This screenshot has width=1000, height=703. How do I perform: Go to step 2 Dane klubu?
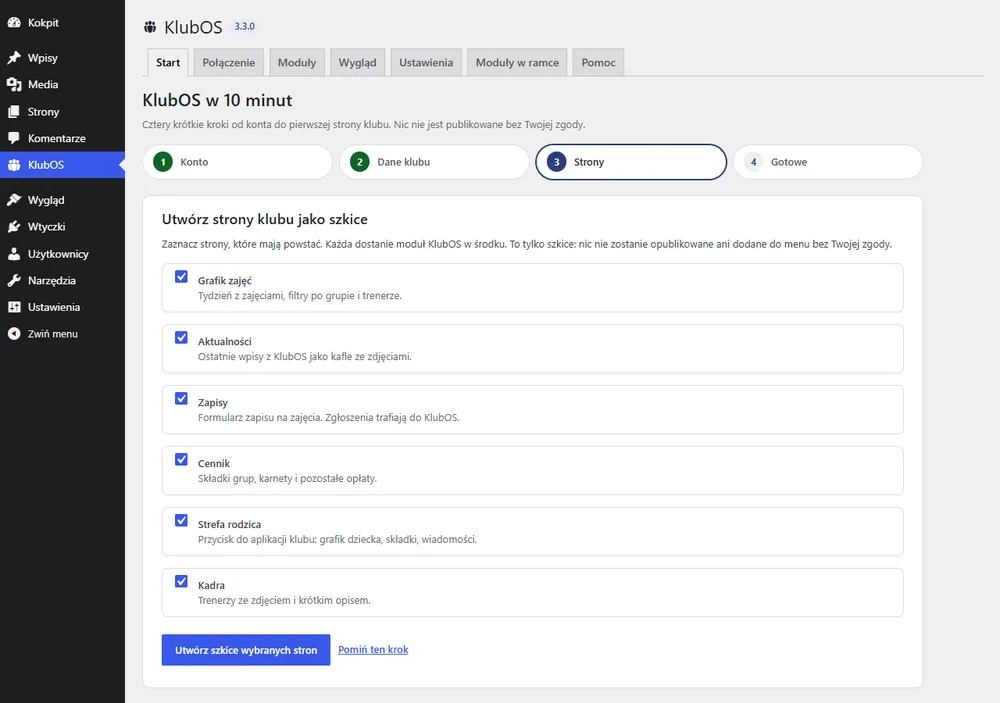tap(434, 162)
